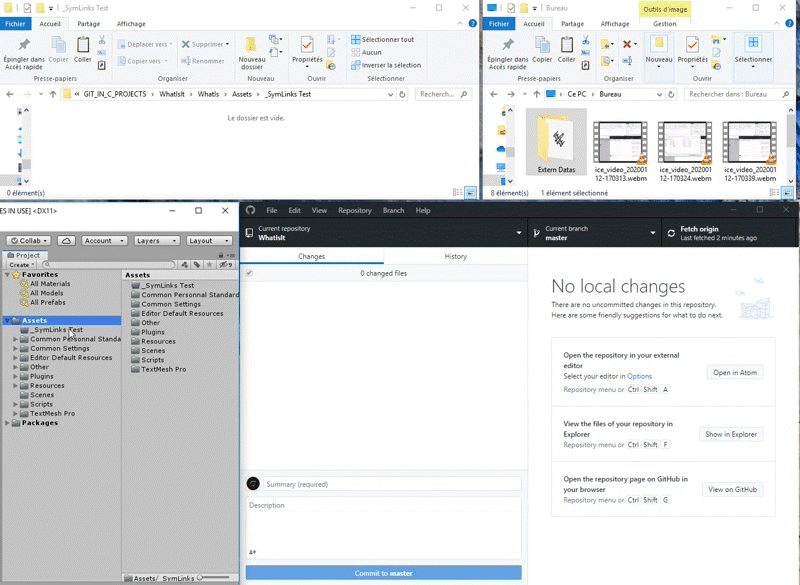Open Partage tab in SymLinks Test window
The width and height of the screenshot is (800, 585).
[x=88, y=23]
